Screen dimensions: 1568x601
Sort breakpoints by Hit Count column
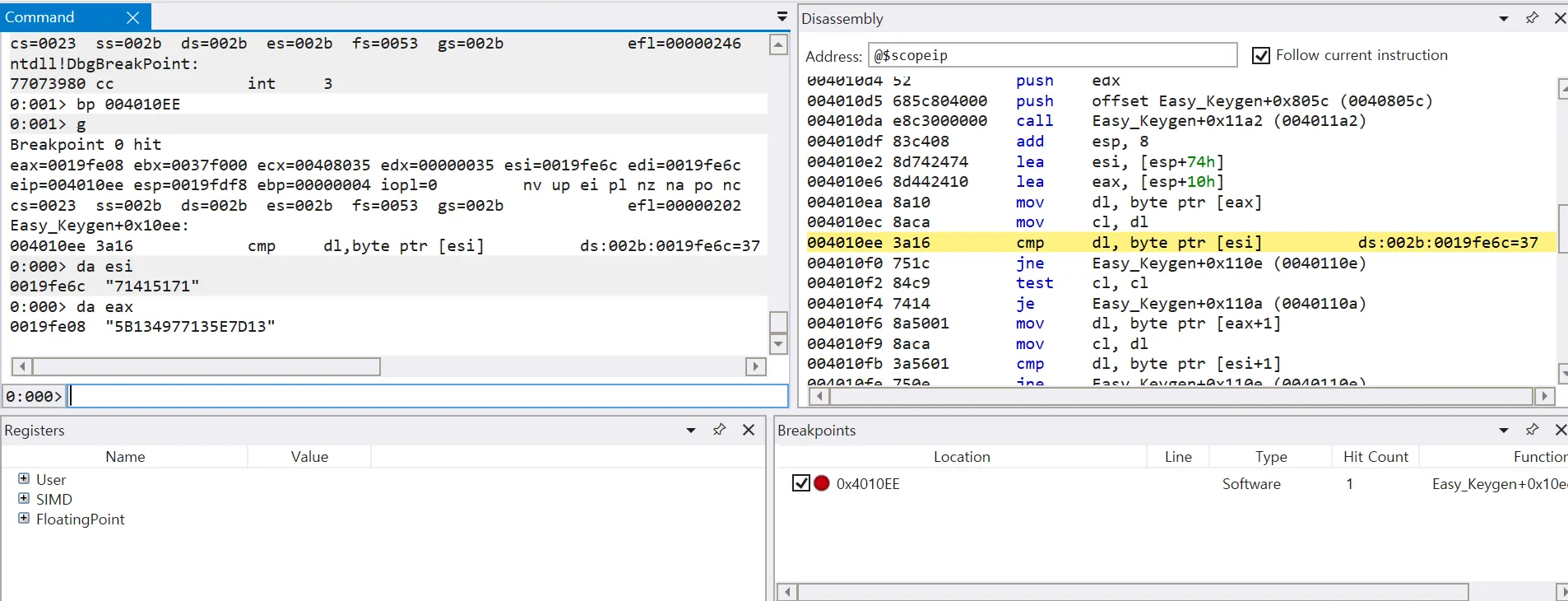[x=1375, y=457]
